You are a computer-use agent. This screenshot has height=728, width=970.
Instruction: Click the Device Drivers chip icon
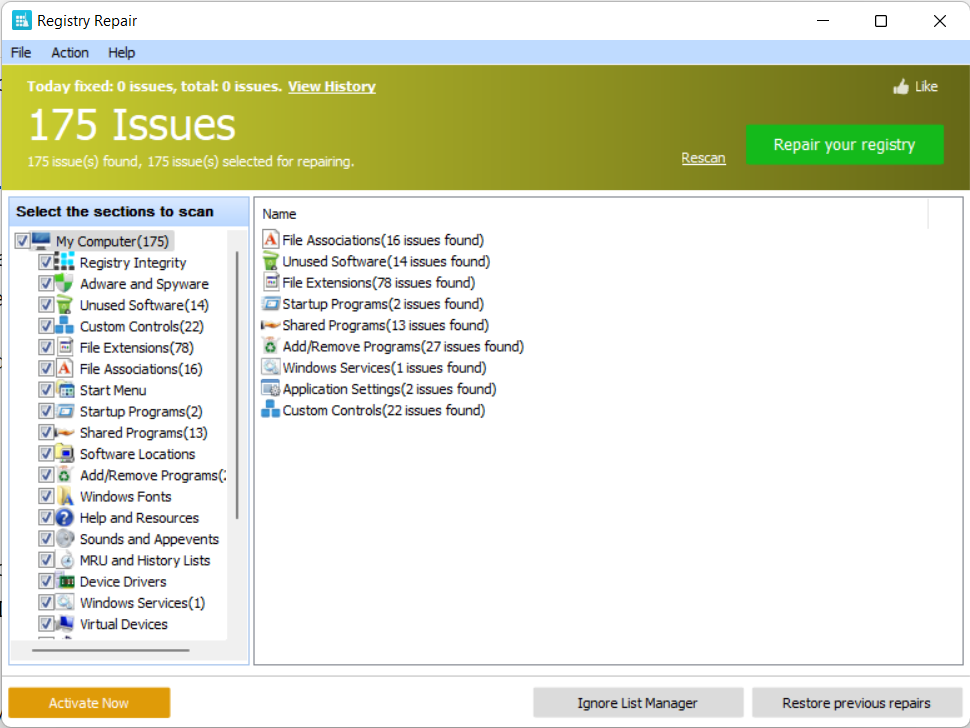pyautogui.click(x=66, y=581)
